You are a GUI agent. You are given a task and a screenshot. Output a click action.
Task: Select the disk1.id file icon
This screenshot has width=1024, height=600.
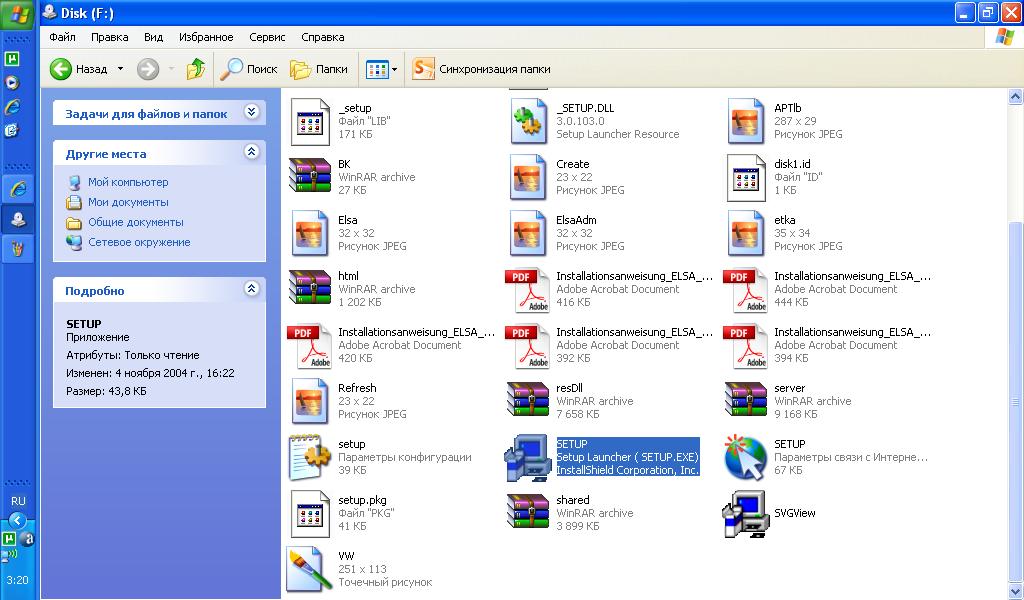(745, 177)
